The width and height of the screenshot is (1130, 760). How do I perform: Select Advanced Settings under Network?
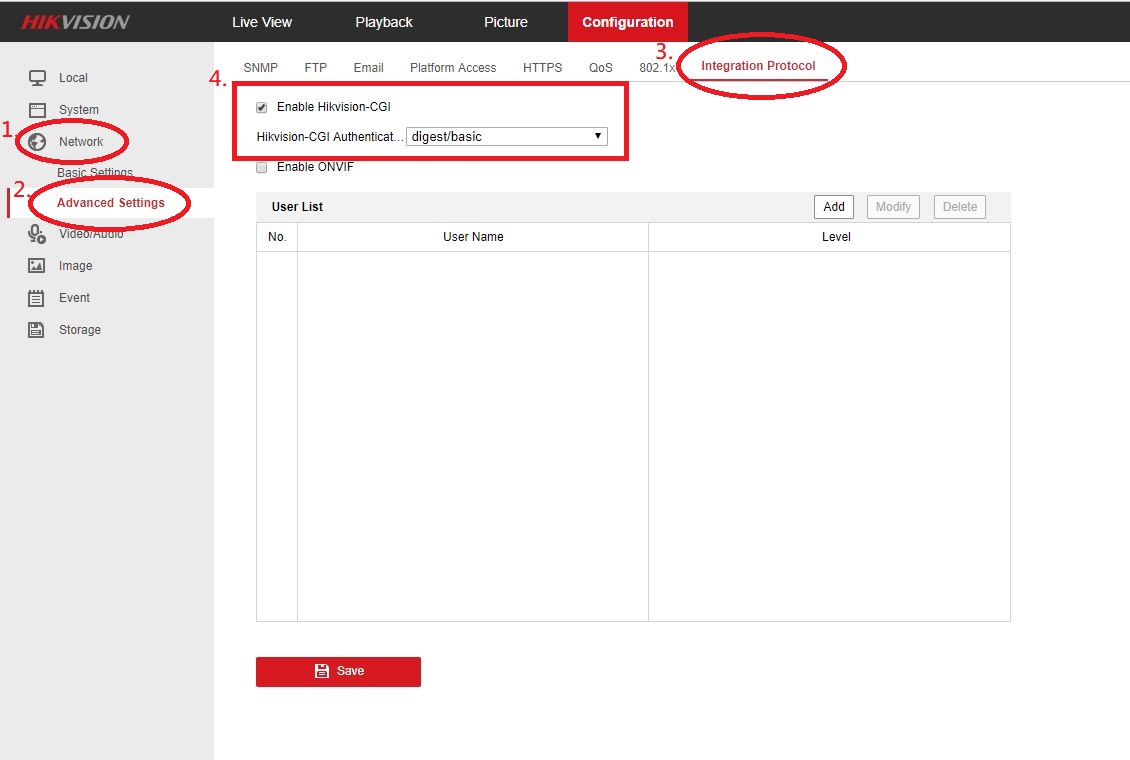[x=111, y=203]
